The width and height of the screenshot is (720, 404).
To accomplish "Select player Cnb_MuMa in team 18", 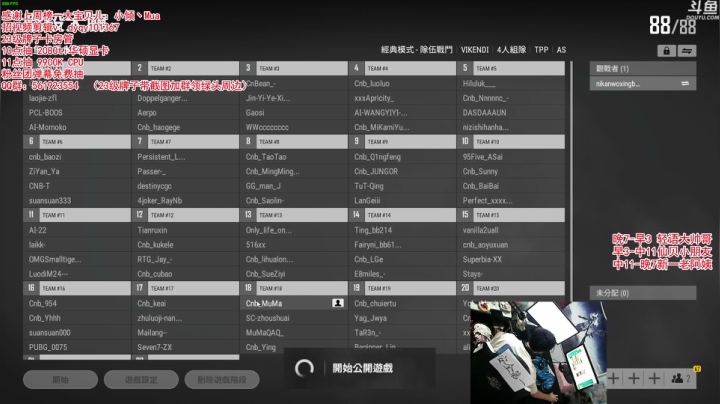I will 294,303.
